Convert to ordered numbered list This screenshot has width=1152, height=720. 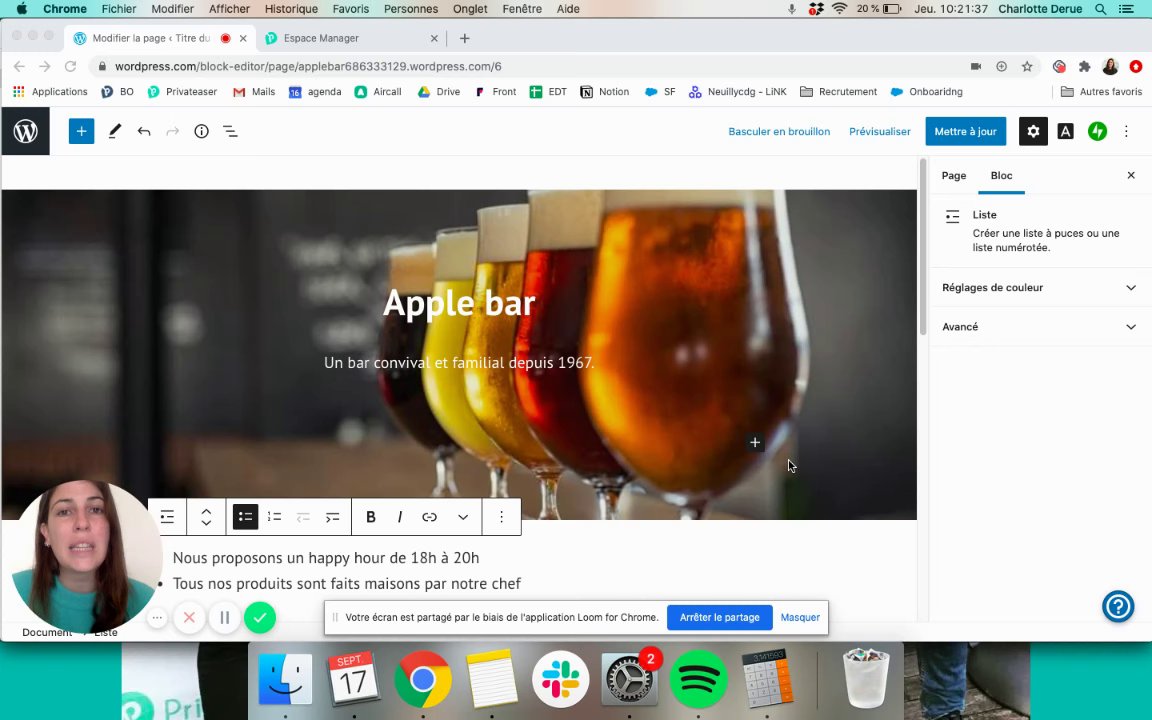point(275,517)
